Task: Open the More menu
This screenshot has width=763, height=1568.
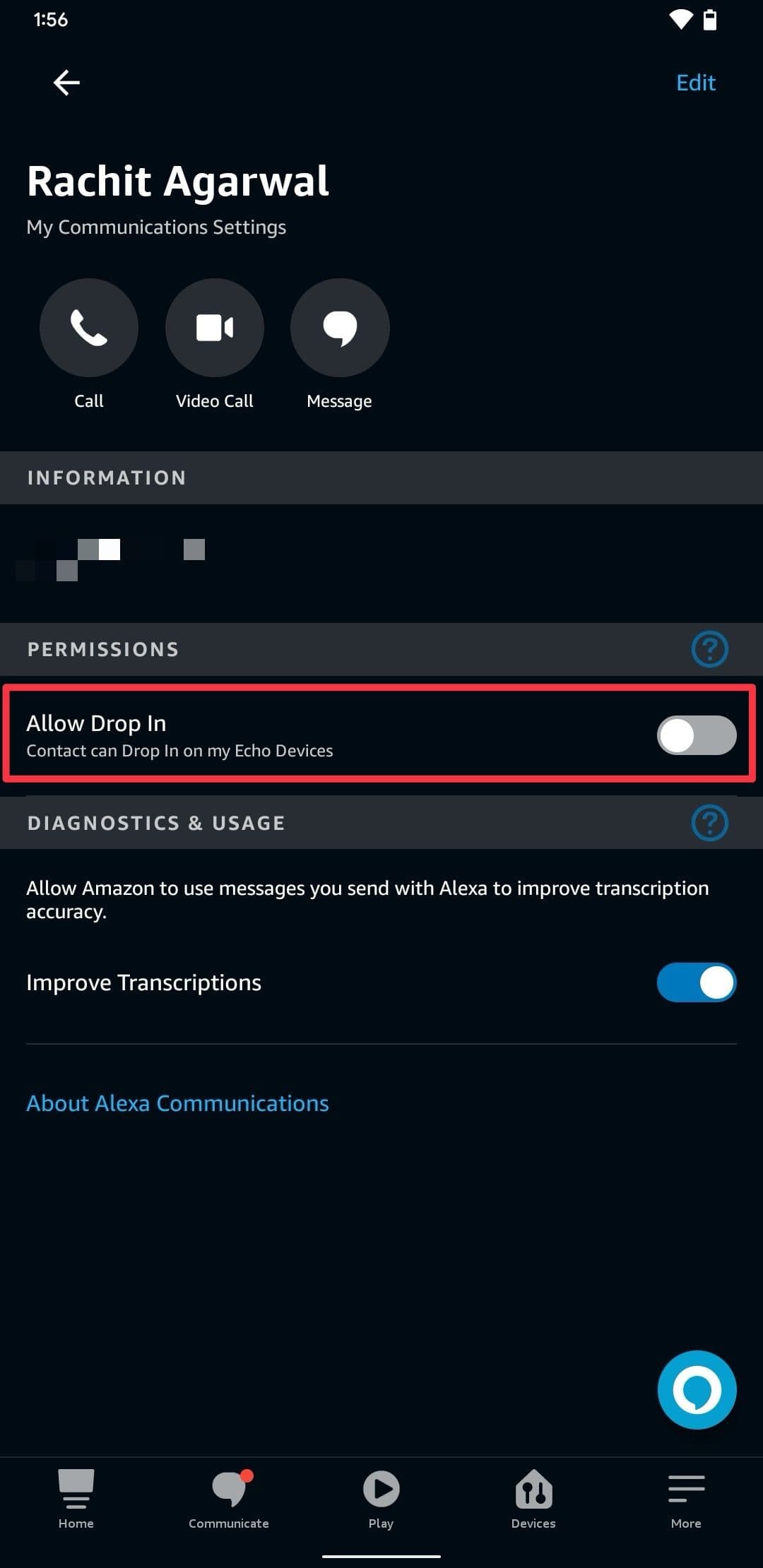Action: [685, 1504]
